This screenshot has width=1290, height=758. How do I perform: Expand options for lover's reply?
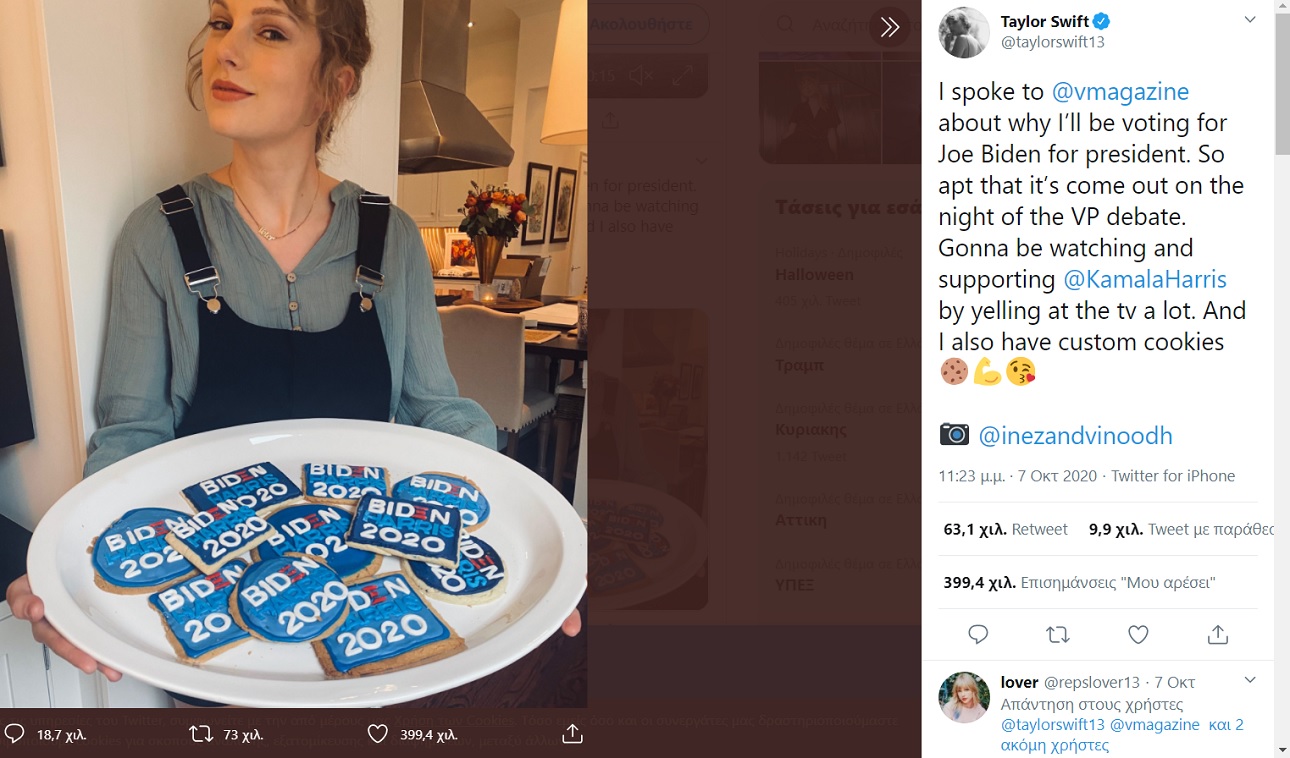(x=1250, y=680)
